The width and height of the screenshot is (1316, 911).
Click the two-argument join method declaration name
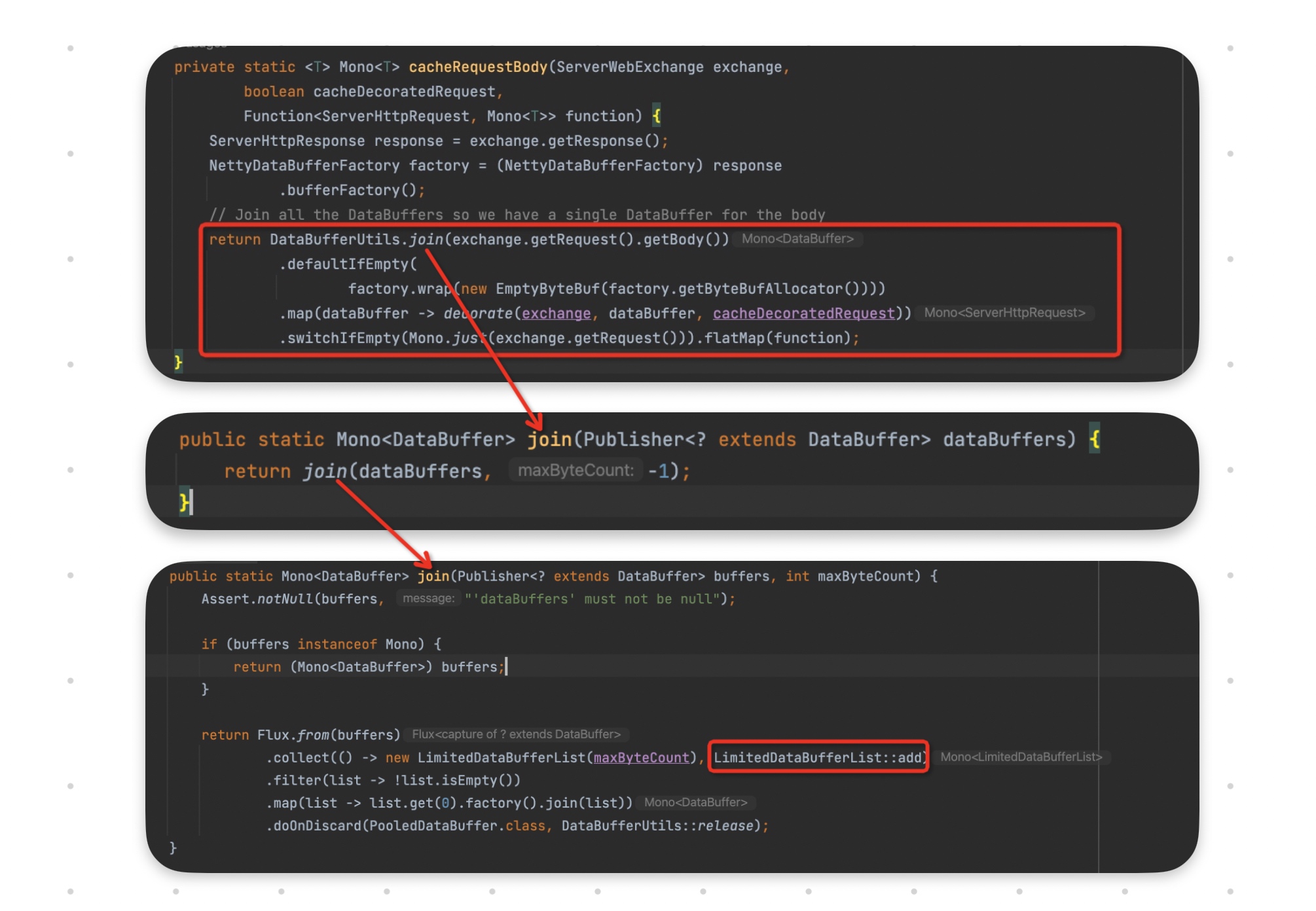tap(433, 577)
